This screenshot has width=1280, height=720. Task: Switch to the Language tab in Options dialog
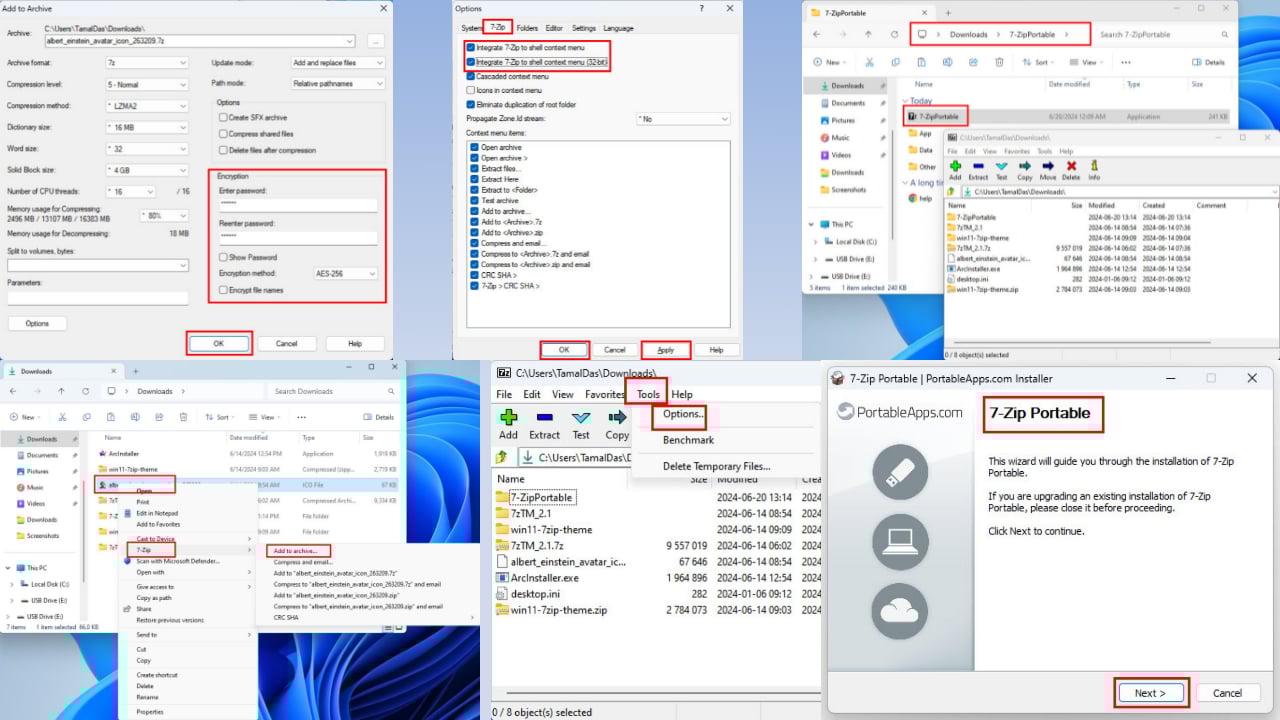pyautogui.click(x=618, y=28)
